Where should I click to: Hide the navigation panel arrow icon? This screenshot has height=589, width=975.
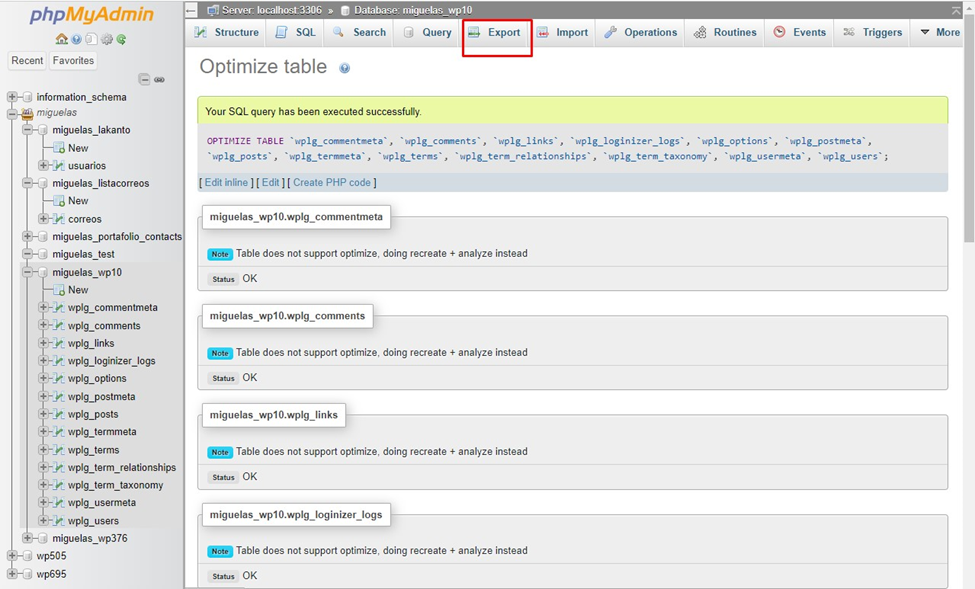point(192,11)
